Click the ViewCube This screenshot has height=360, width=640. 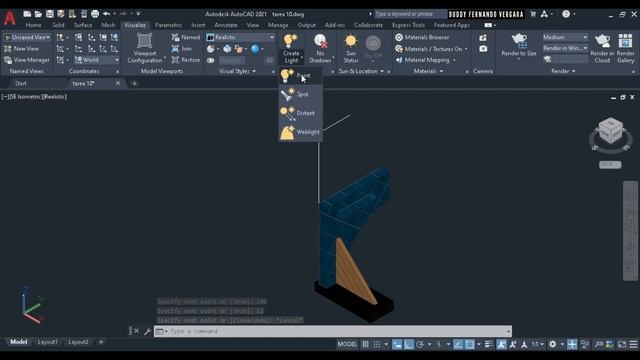coord(610,131)
